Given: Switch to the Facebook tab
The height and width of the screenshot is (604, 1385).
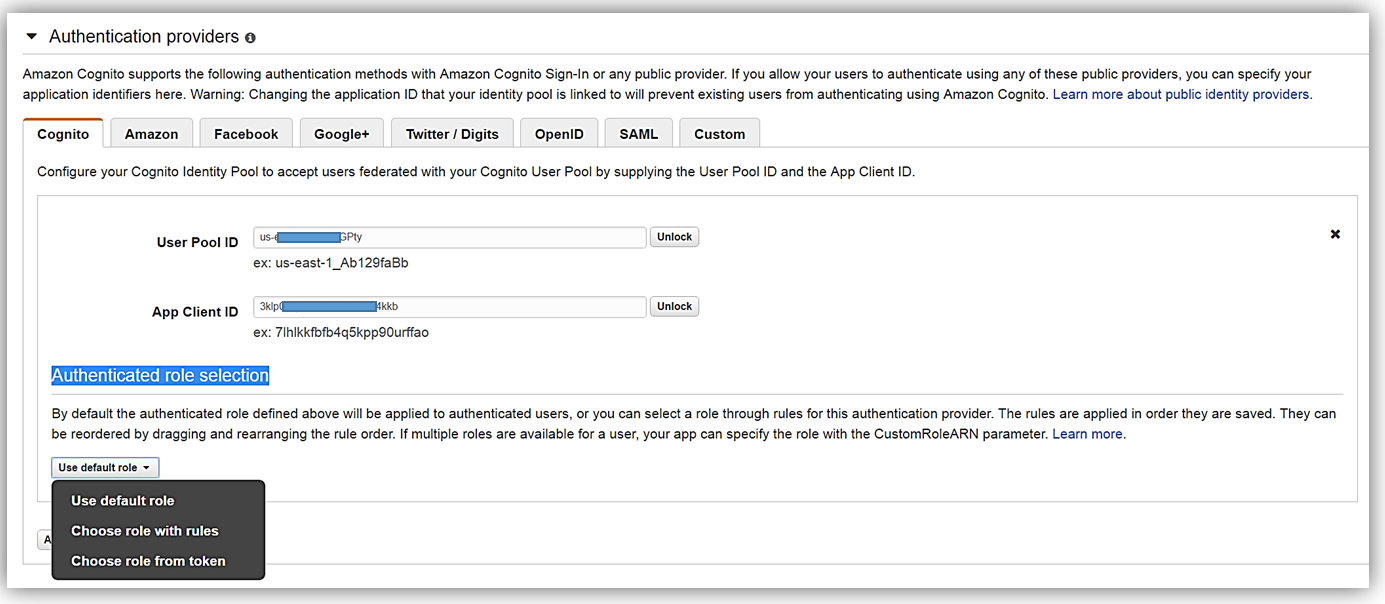Looking at the screenshot, I should tap(245, 132).
